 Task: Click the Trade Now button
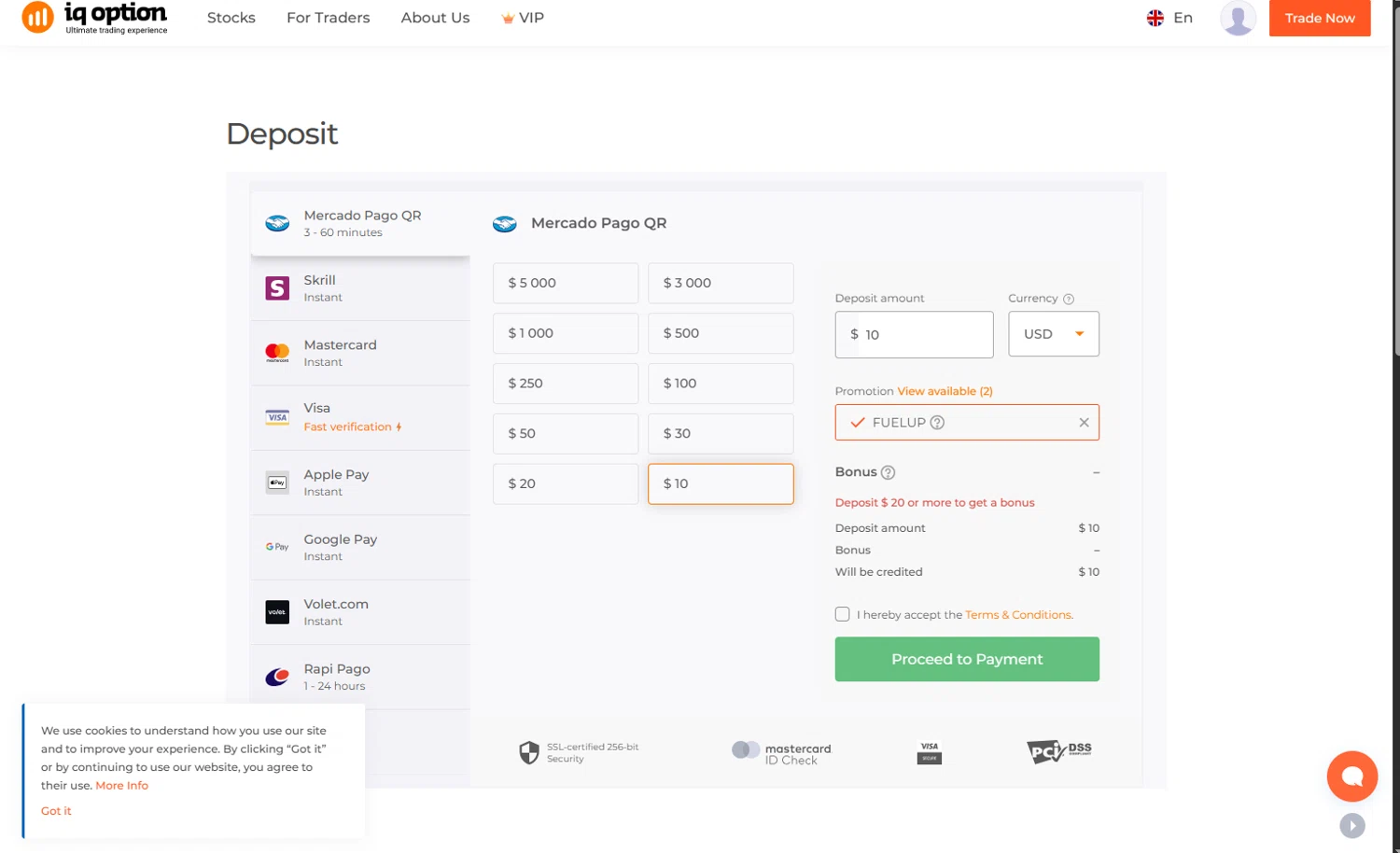coord(1320,18)
